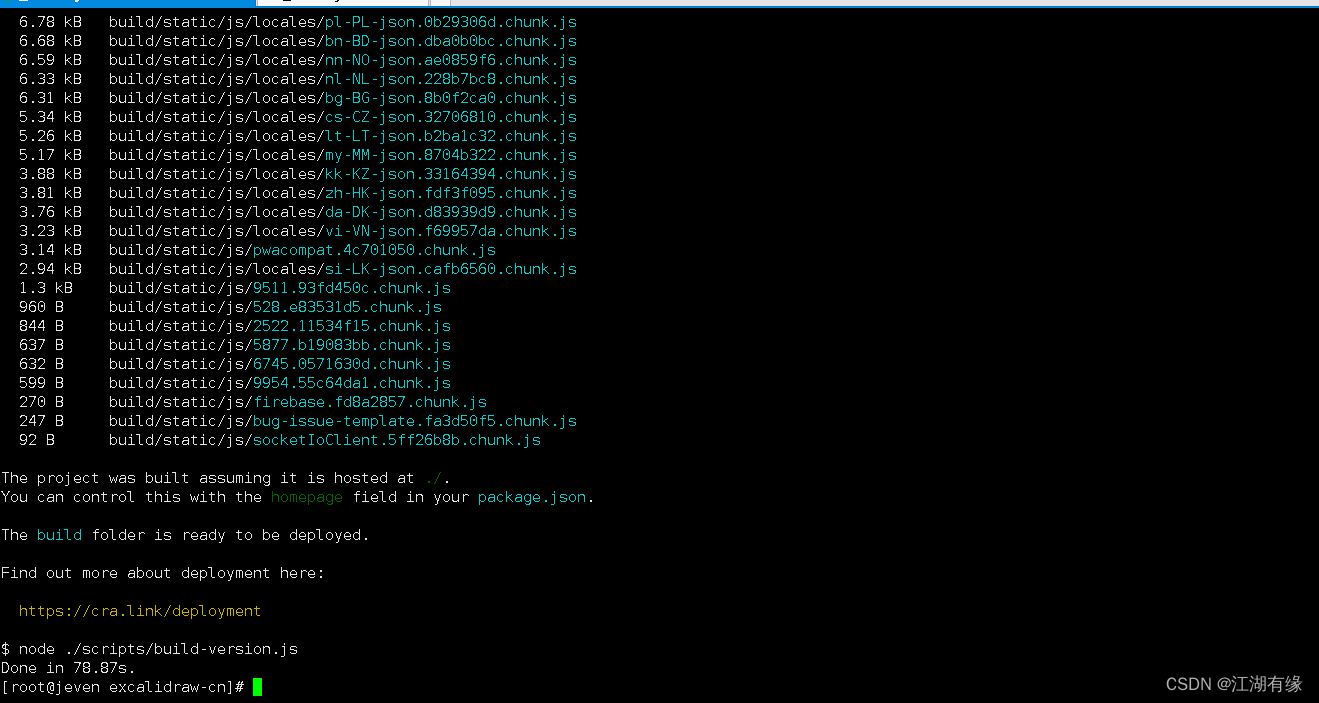Click the '1.3 kB' size value
The width and height of the screenshot is (1319, 703).
(45, 288)
